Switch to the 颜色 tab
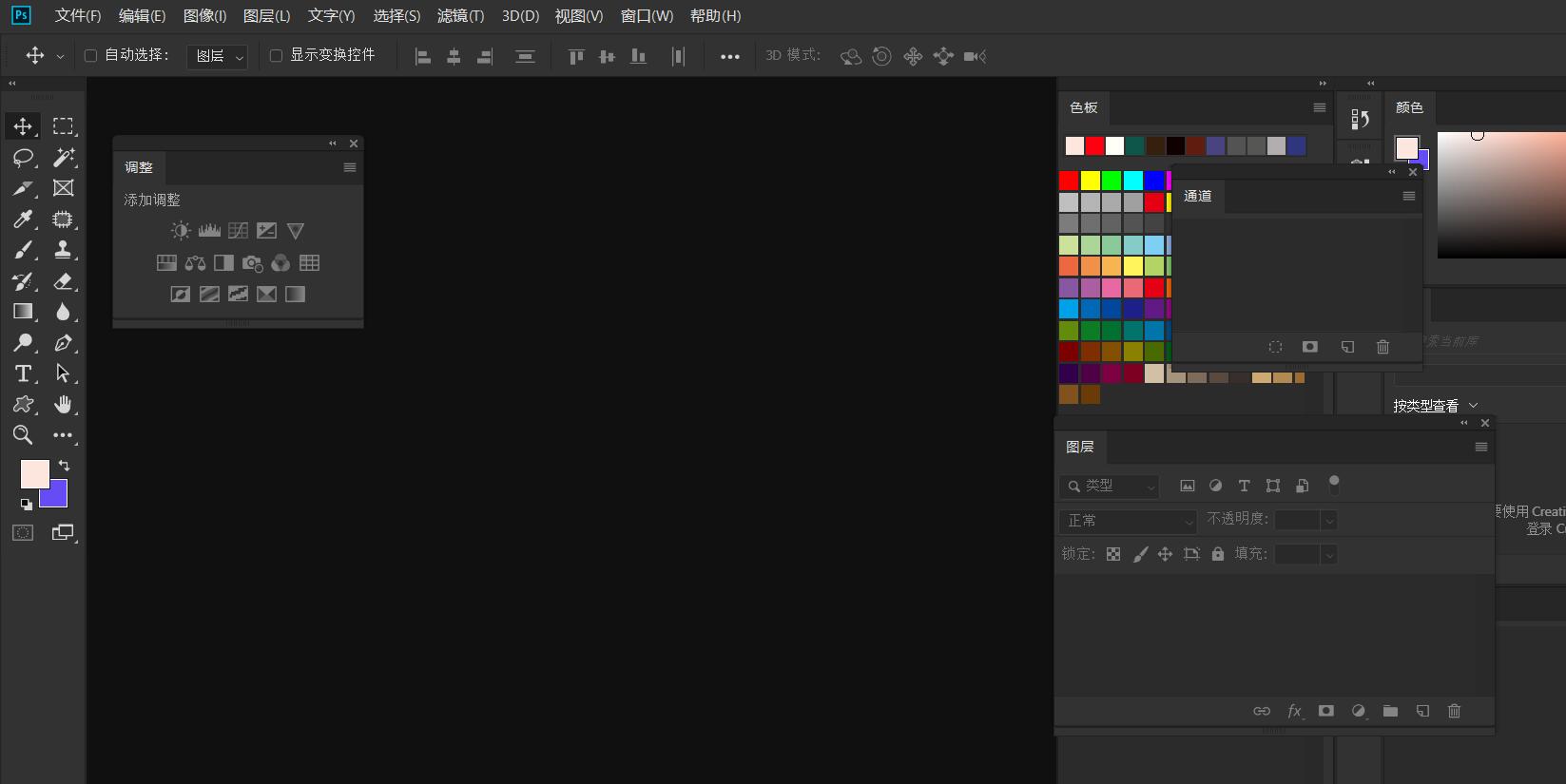Viewport: 1566px width, 784px height. pos(1409,107)
